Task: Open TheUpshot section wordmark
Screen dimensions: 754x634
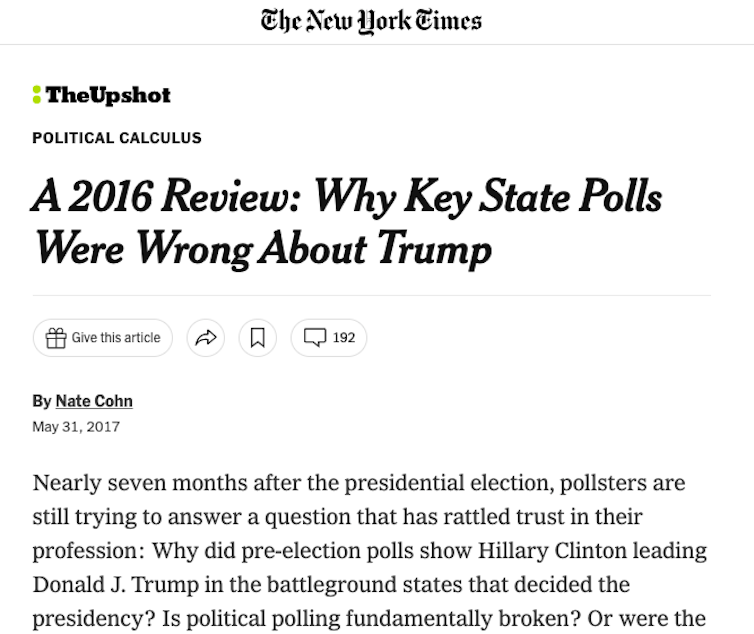Action: tap(108, 96)
